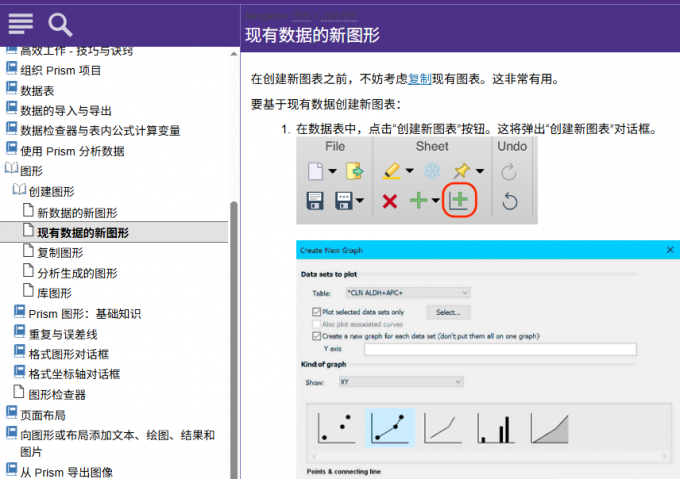This screenshot has width=680, height=479.
Task: Open the save-as dropdown arrow
Action: 360,200
